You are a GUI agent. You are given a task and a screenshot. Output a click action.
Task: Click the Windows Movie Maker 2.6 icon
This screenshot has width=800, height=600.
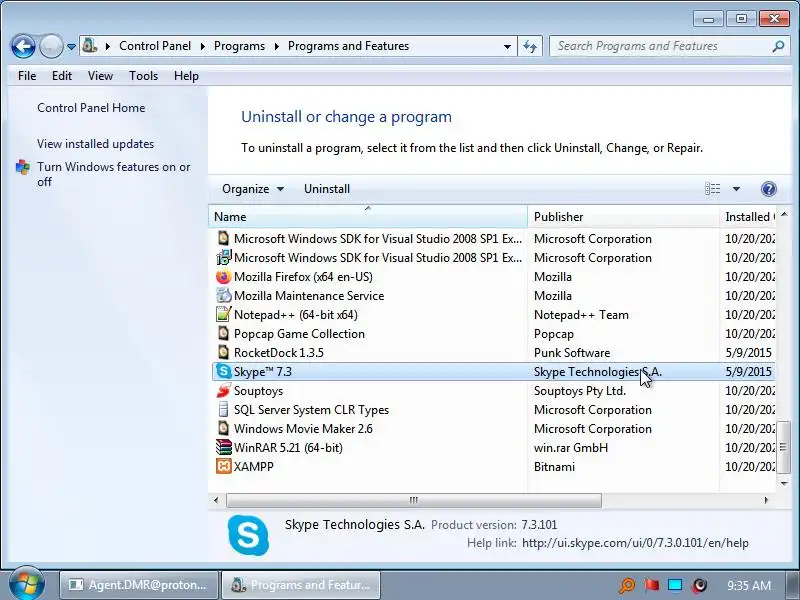point(223,428)
